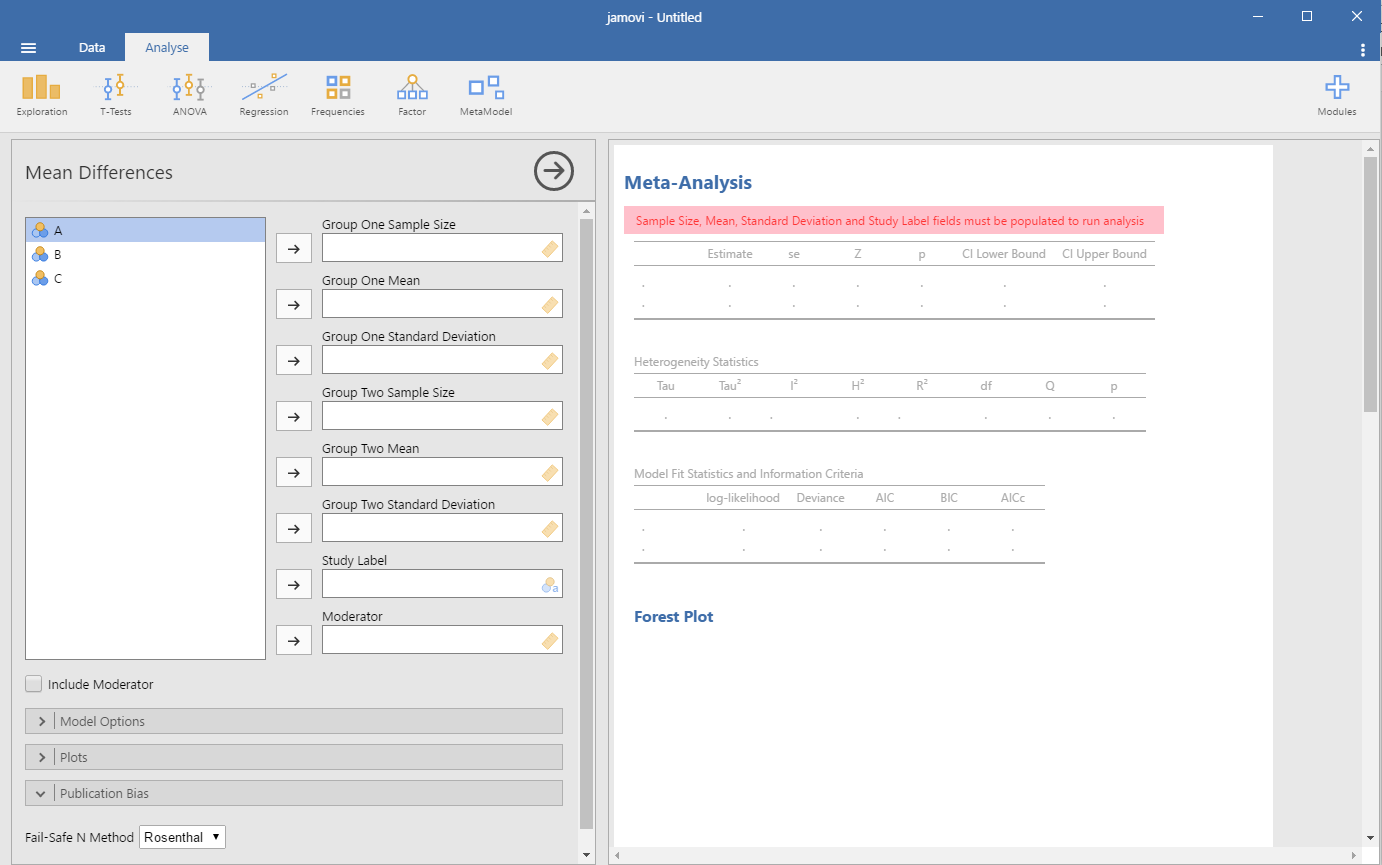Click the Group Two Sample Size field
1382x865 pixels.
click(442, 416)
